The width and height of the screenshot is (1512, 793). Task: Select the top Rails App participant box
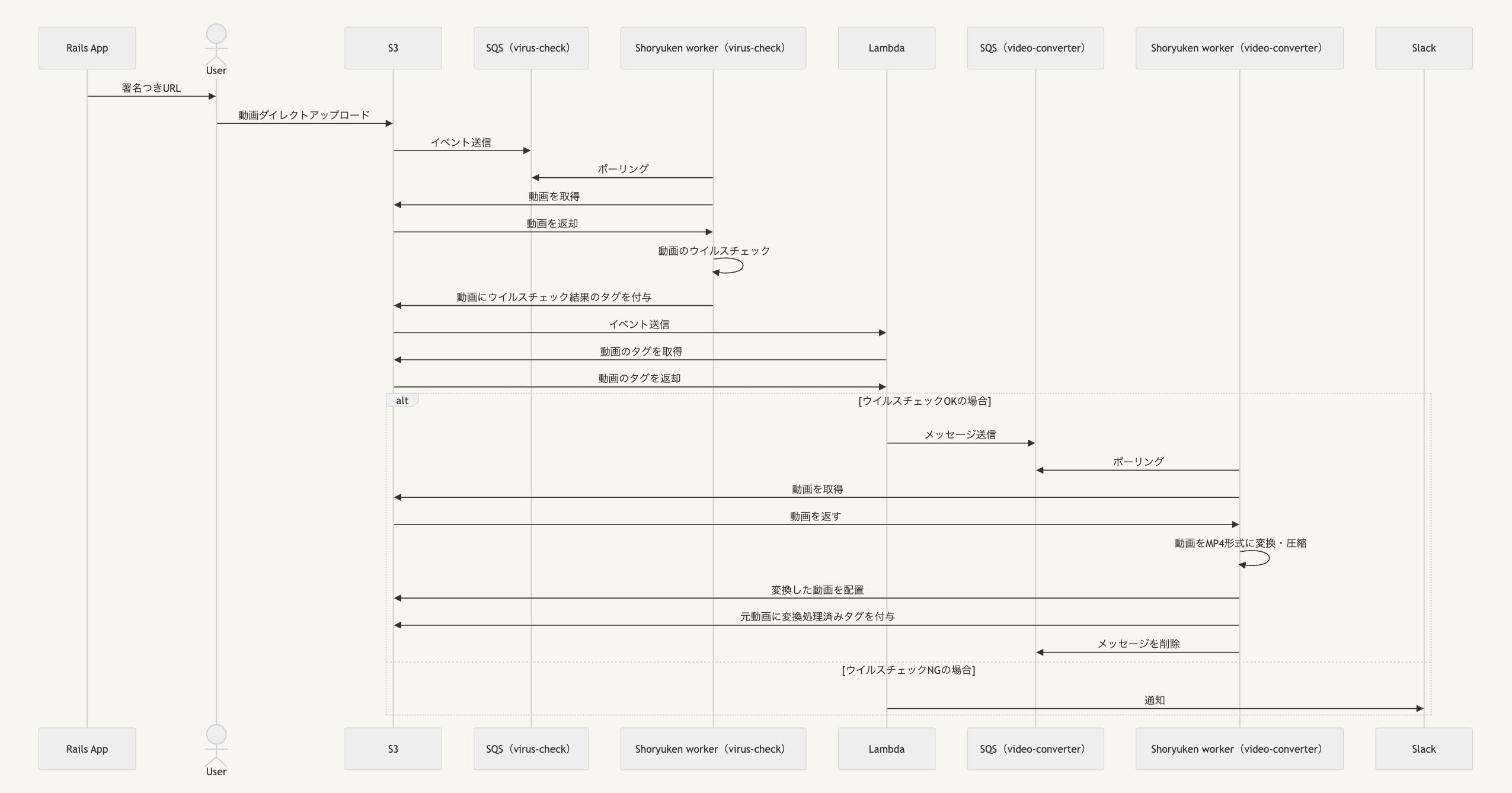point(87,48)
